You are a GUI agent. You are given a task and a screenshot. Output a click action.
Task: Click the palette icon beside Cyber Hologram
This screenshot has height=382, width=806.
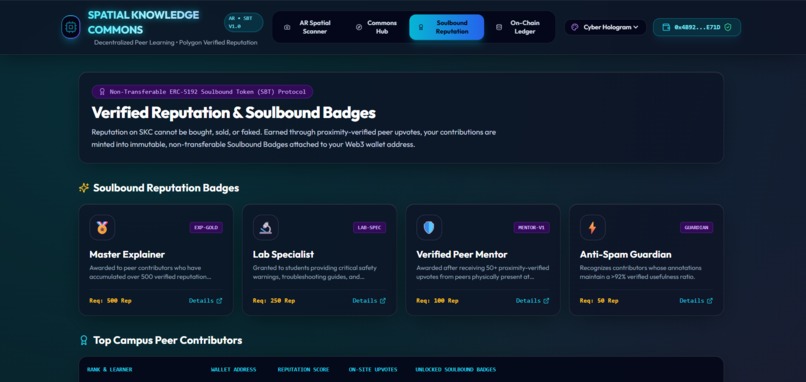[x=575, y=27]
